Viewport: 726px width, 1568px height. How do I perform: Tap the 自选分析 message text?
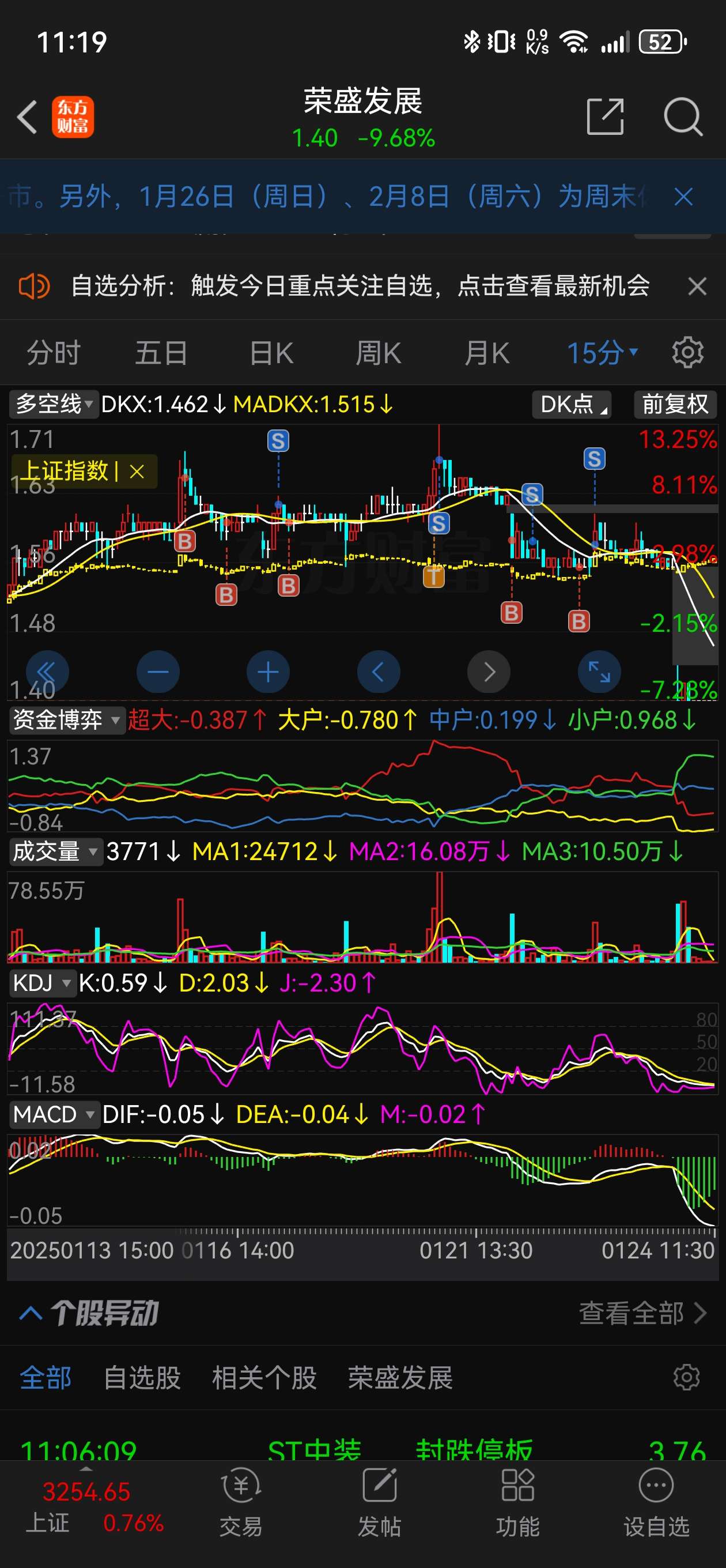[360, 286]
